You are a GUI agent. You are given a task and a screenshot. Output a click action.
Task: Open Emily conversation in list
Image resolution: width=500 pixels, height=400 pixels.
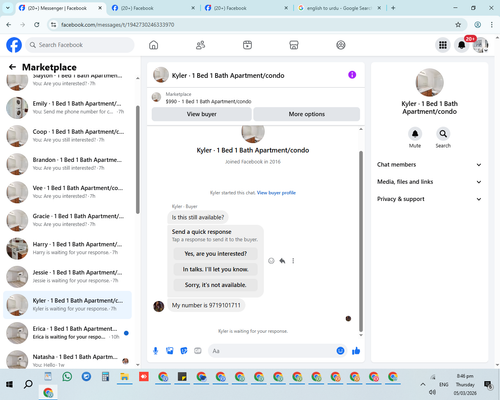pyautogui.click(x=68, y=108)
